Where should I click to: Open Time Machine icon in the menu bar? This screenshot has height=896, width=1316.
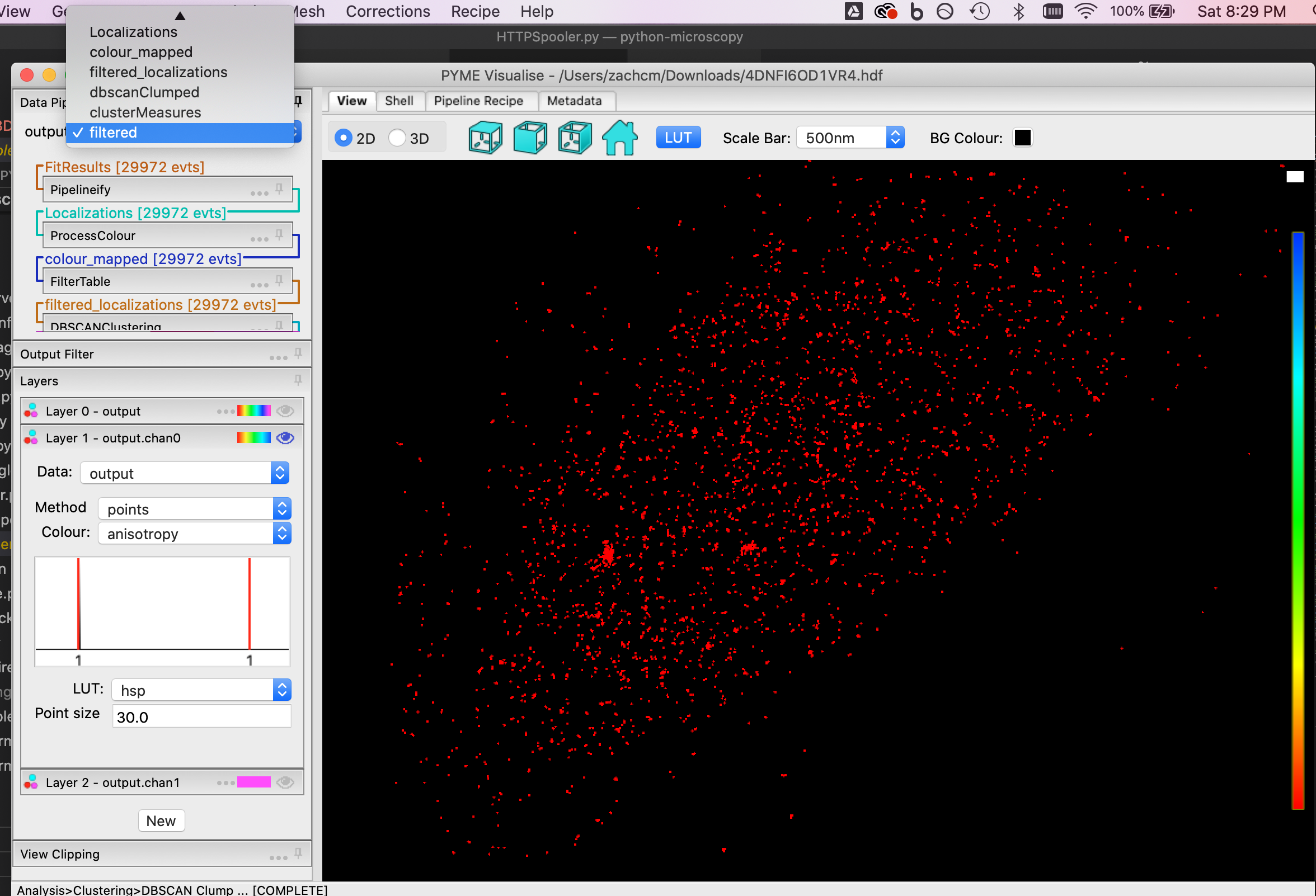click(x=980, y=11)
